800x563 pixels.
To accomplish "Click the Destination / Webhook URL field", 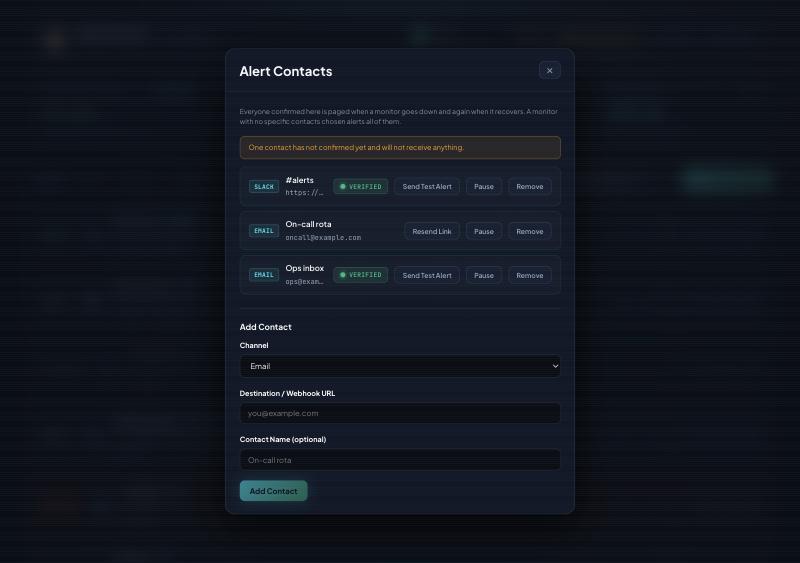I will coord(400,413).
